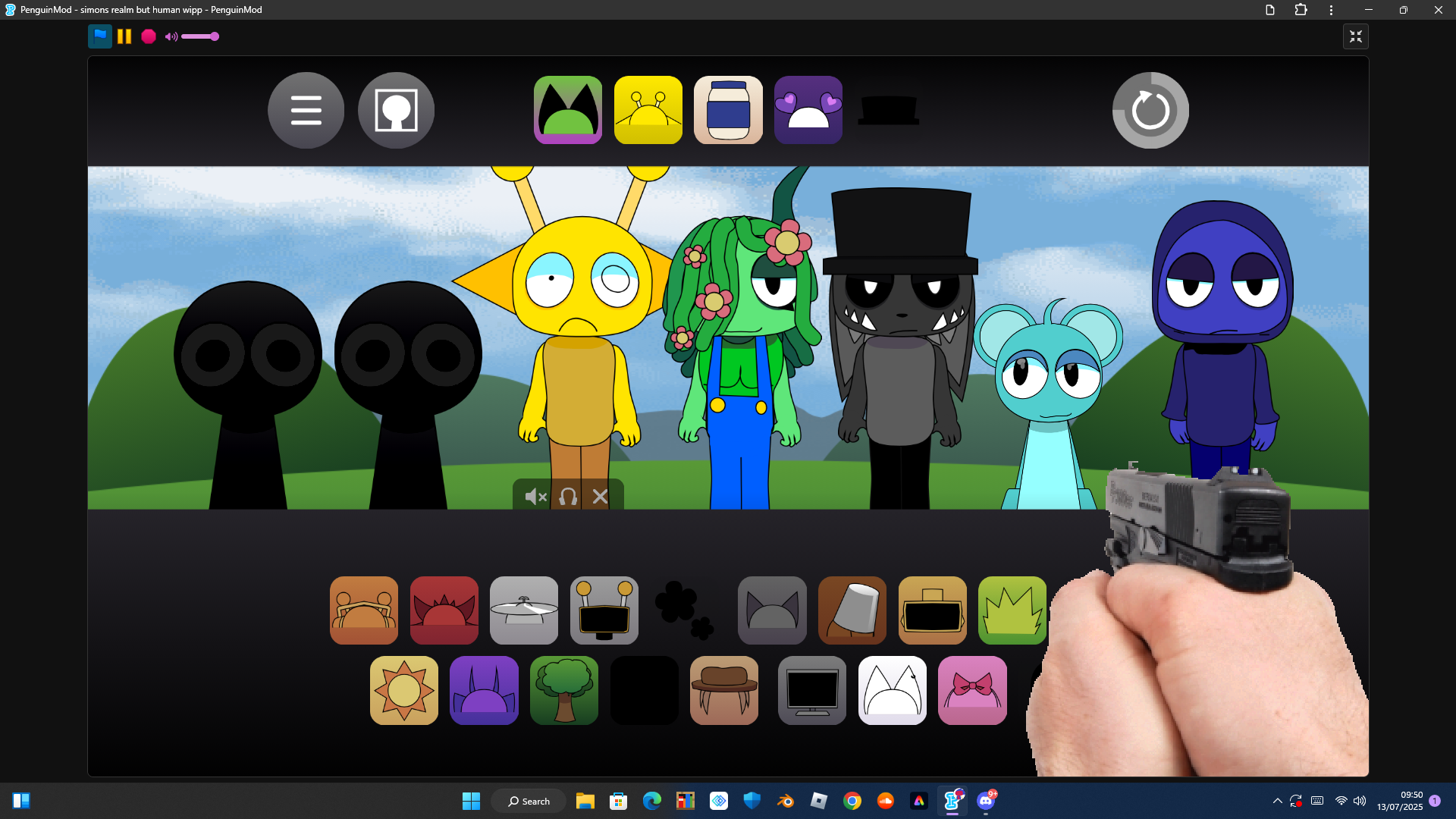Viewport: 1456px width, 819px height.
Task: Select the computer monitor character icon
Action: pos(811,690)
